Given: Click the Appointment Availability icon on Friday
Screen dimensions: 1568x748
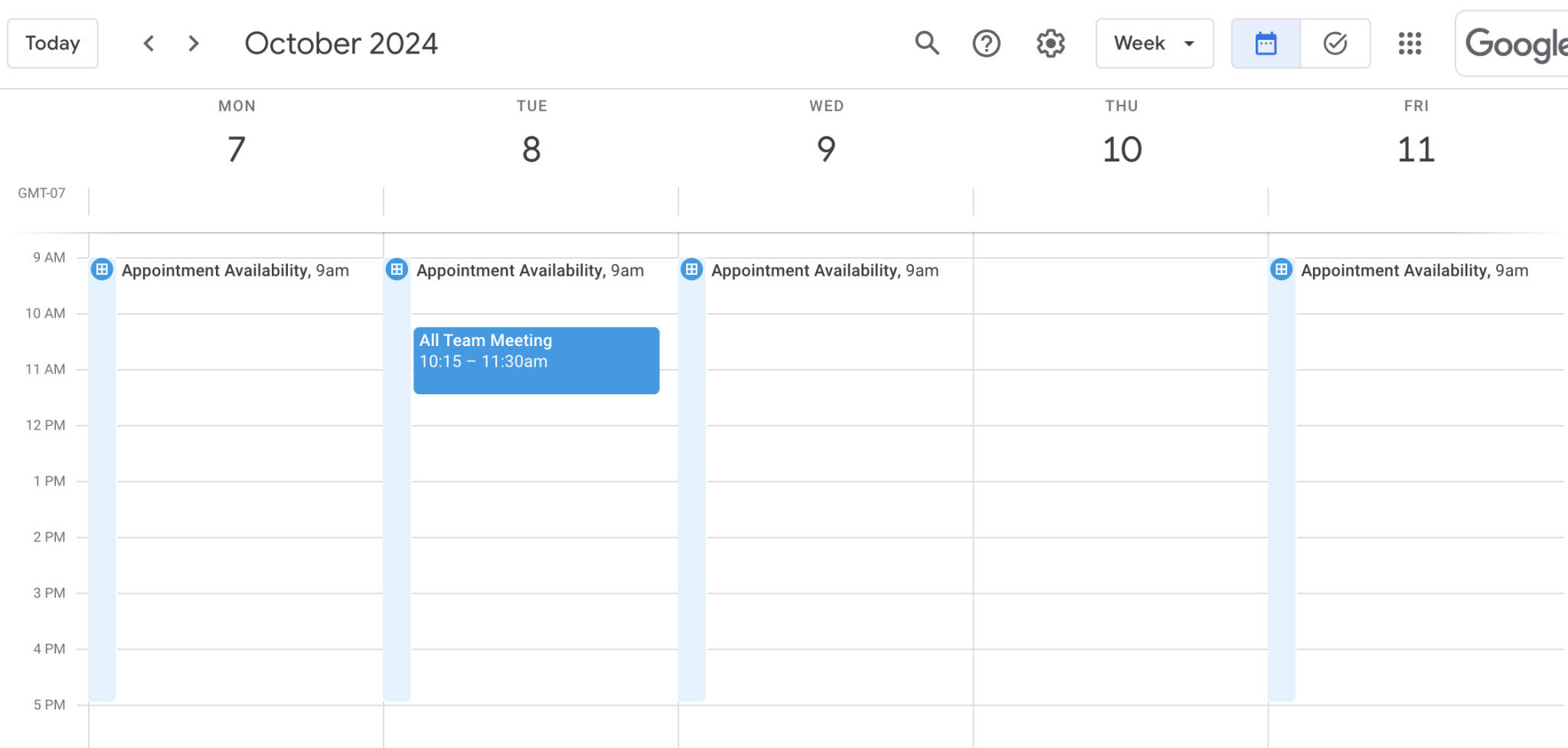Looking at the screenshot, I should [1281, 269].
